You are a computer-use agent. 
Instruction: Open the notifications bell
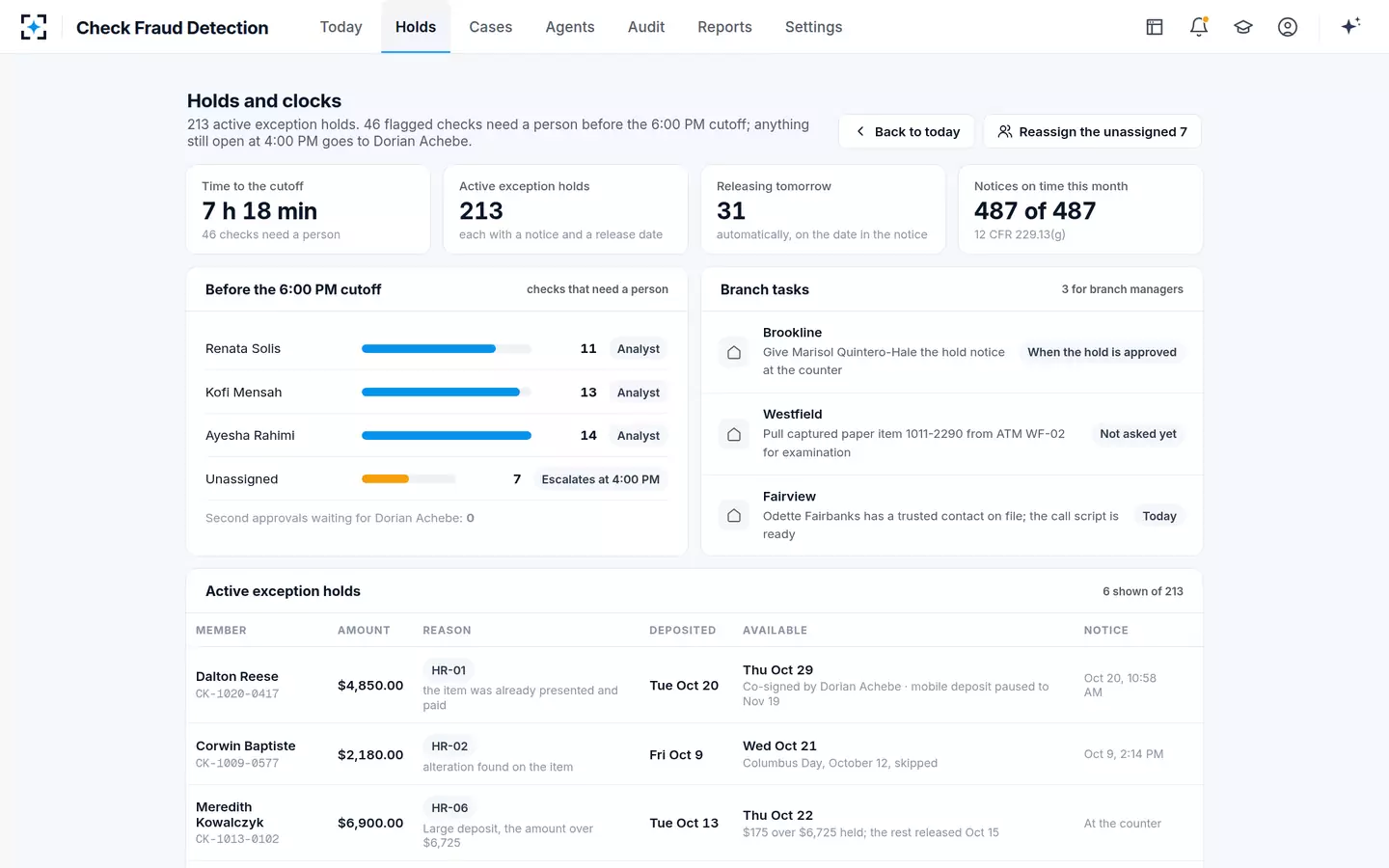1199,27
